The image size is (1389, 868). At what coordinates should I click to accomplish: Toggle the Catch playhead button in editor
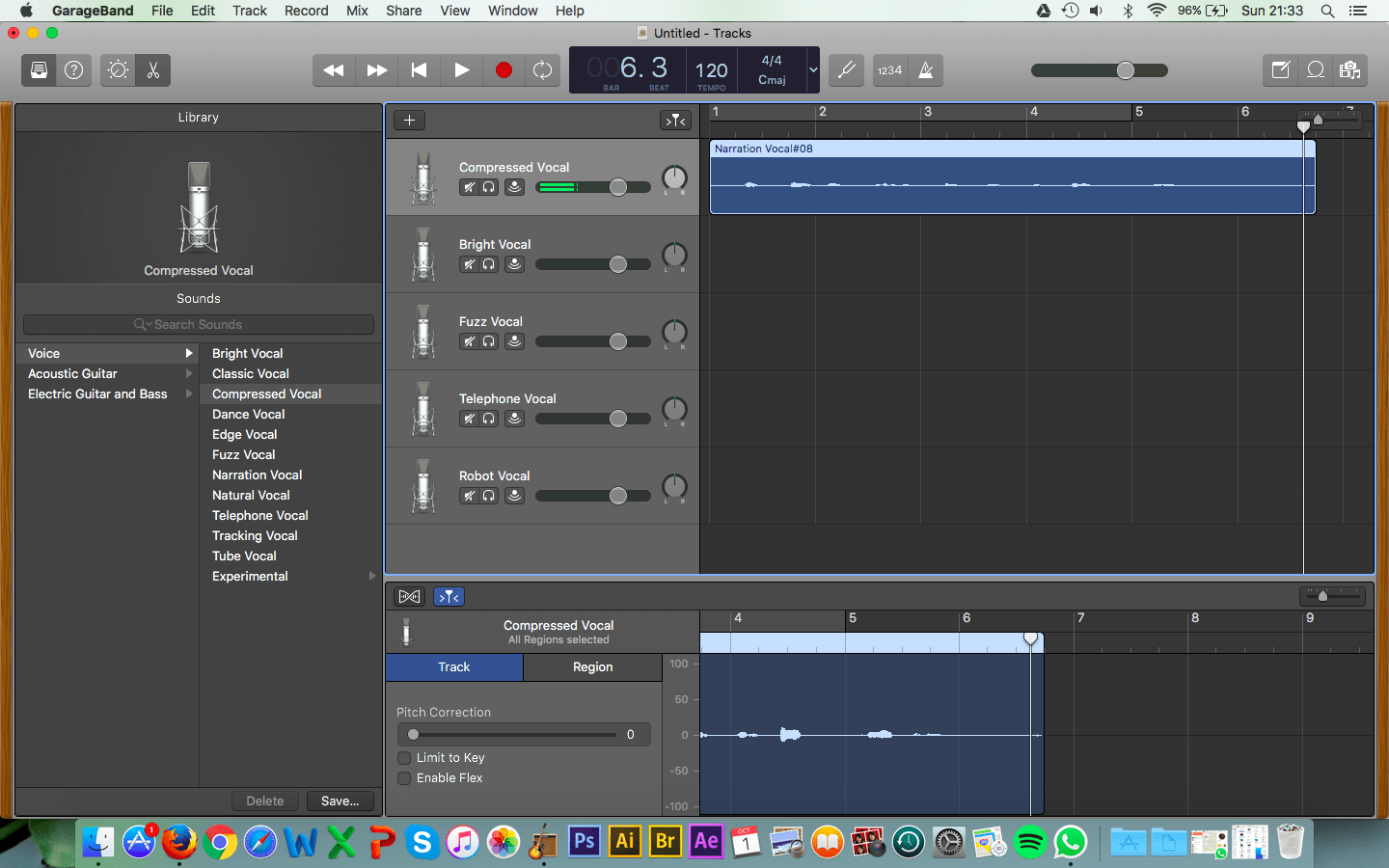point(449,597)
